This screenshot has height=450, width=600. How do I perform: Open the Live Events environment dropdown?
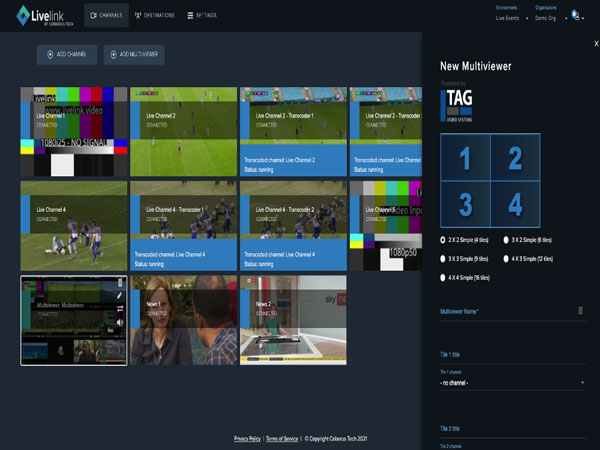pyautogui.click(x=511, y=18)
